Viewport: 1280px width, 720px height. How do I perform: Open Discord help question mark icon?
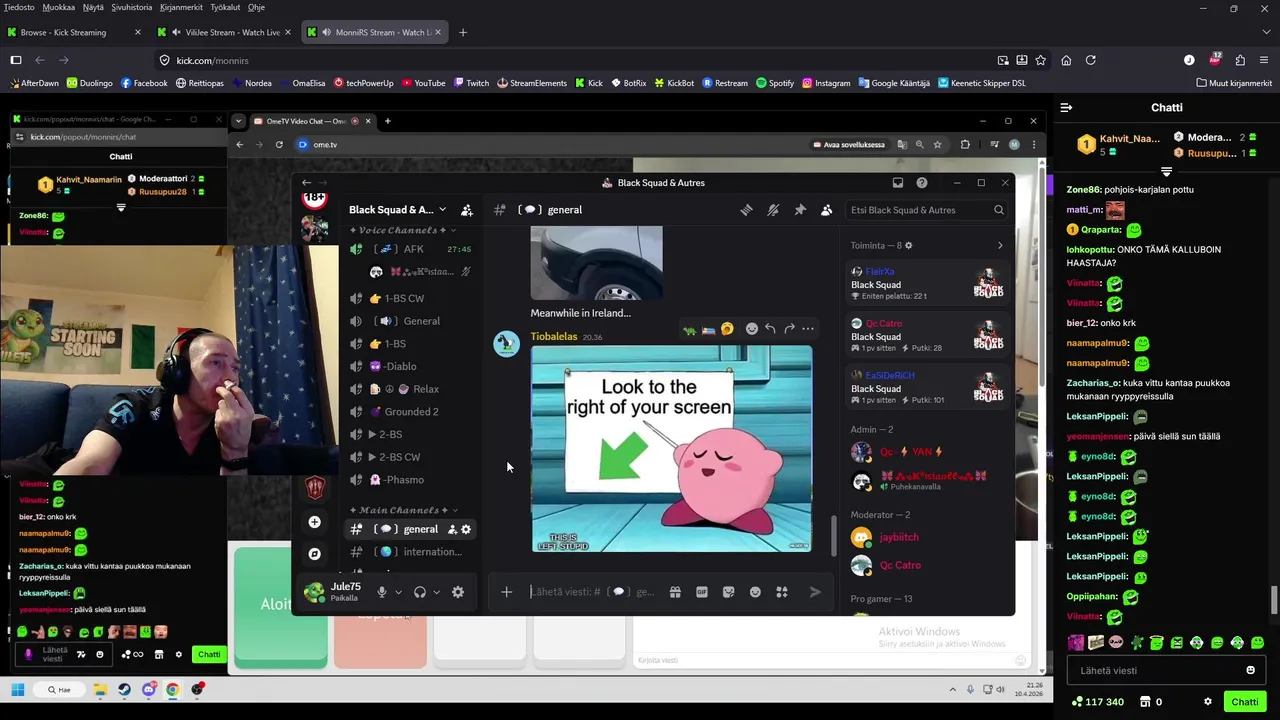pos(922,183)
